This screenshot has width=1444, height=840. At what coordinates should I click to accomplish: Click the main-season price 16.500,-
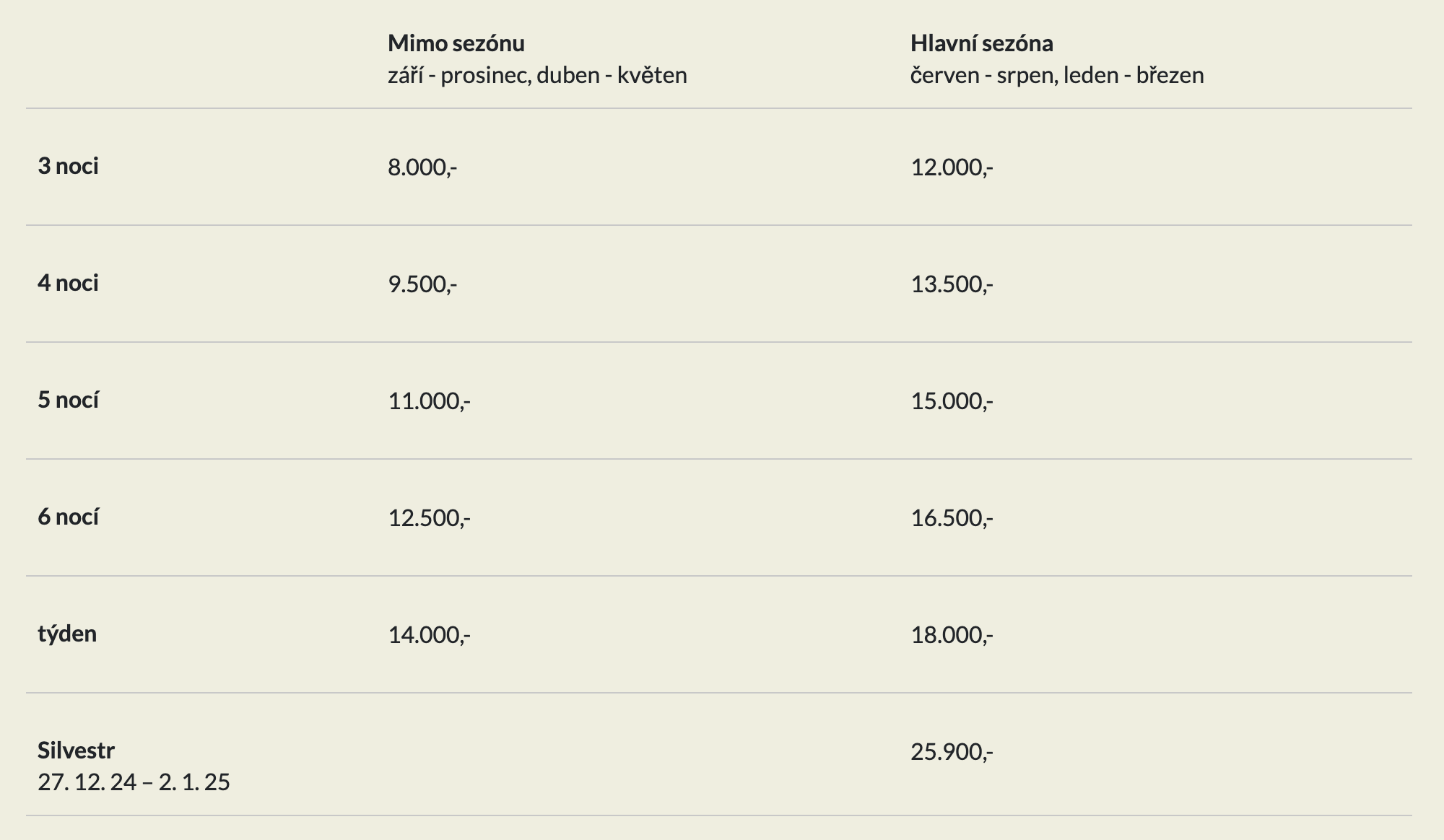[x=952, y=518]
